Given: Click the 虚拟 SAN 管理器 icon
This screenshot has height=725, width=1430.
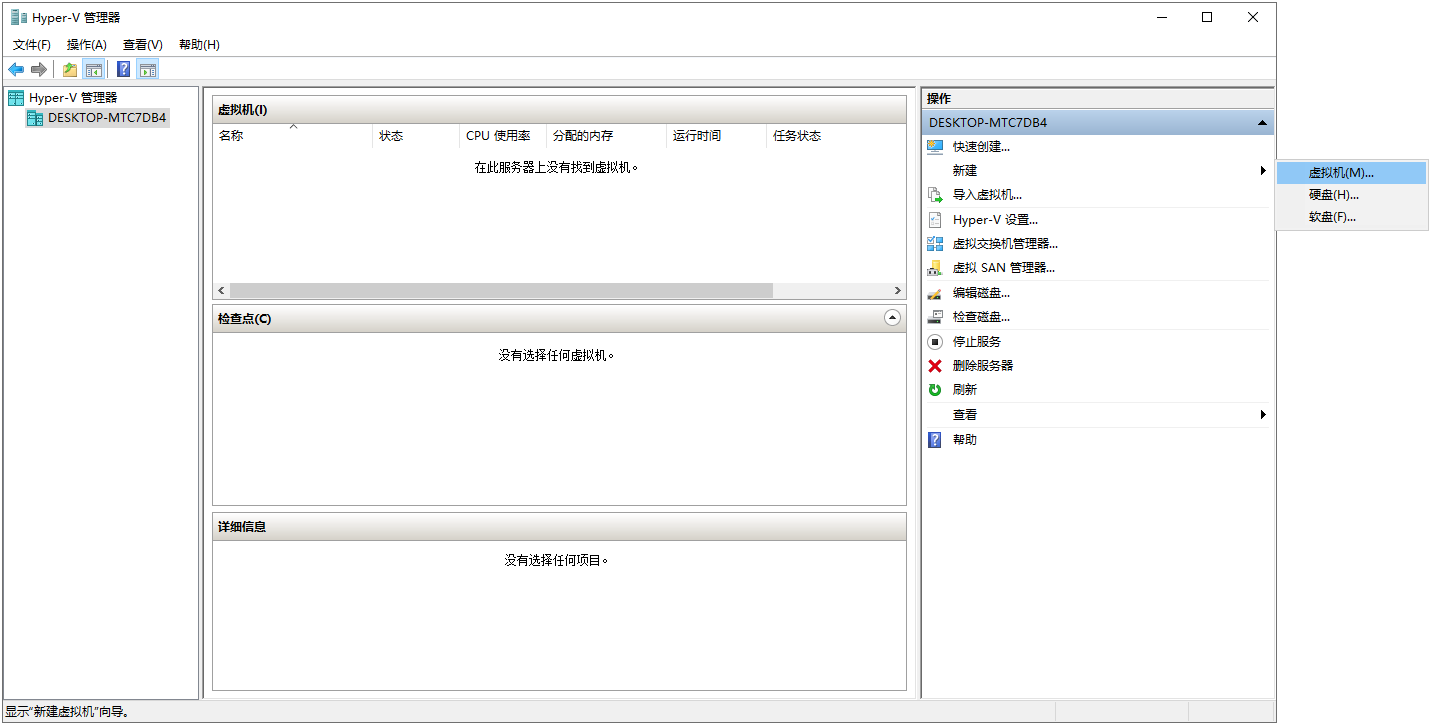Looking at the screenshot, I should point(935,268).
